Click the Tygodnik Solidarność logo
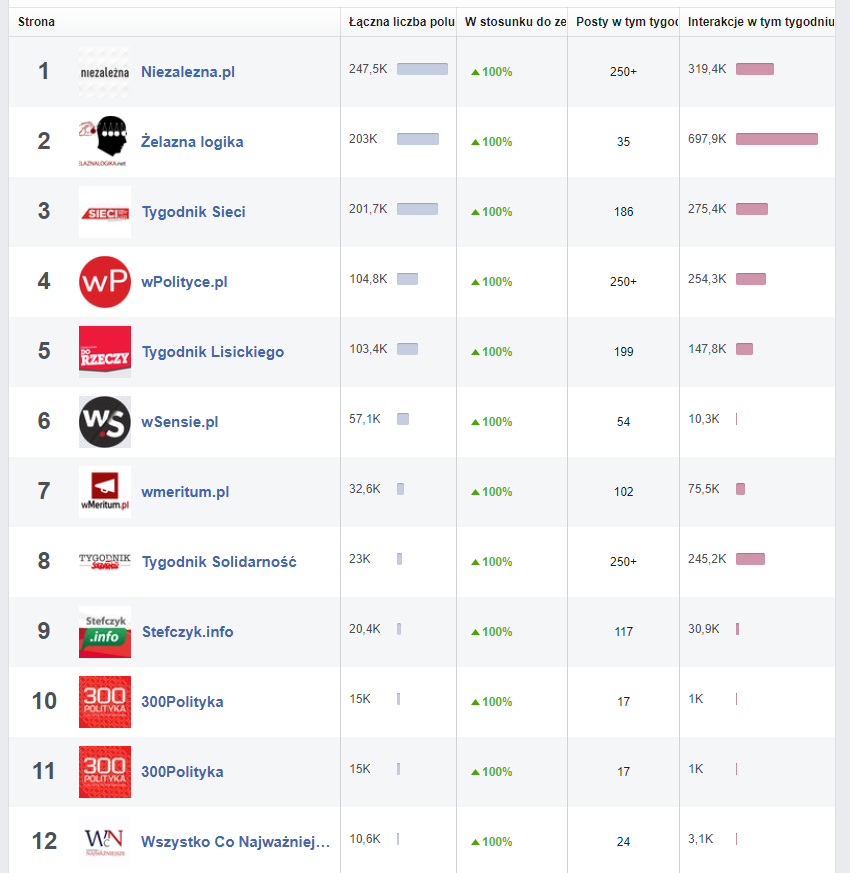 (x=104, y=562)
